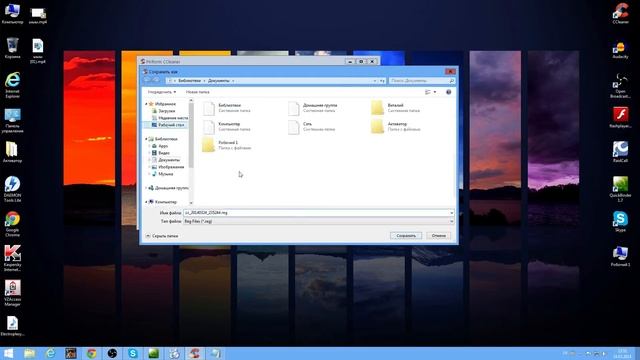Image resolution: width=640 pixels, height=360 pixels.
Task: Open the address bar history dropdown
Action: (375, 81)
